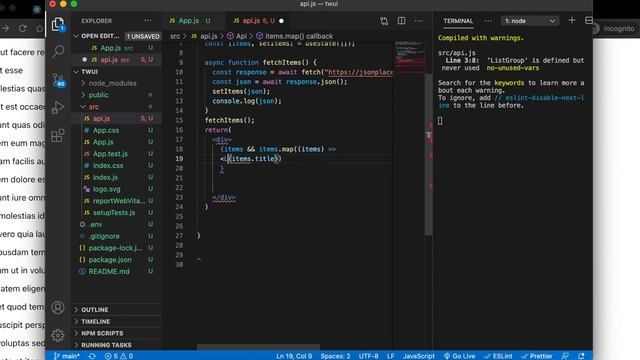
Task: Split the editor to the right
Action: [402, 21]
